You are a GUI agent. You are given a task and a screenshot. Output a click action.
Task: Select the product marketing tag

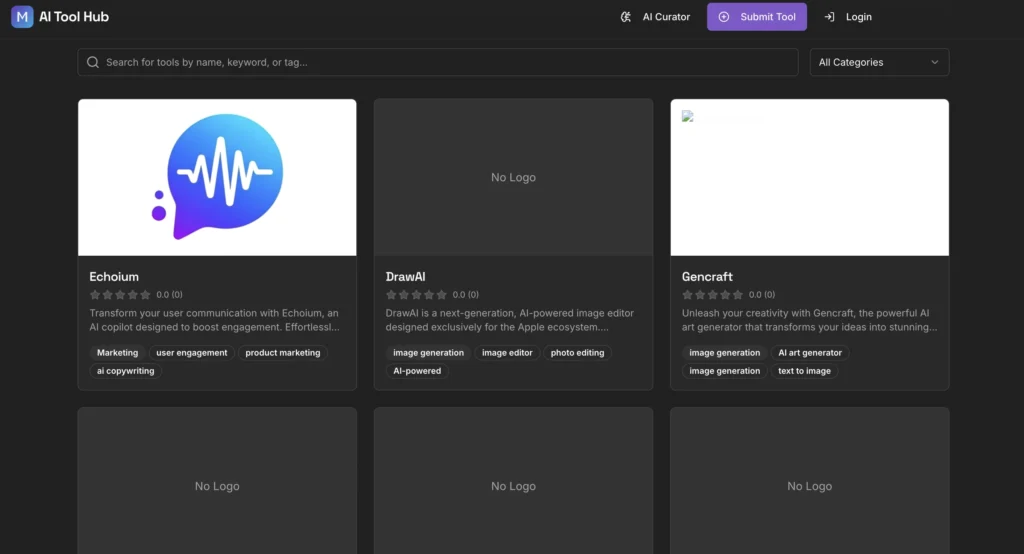(283, 353)
